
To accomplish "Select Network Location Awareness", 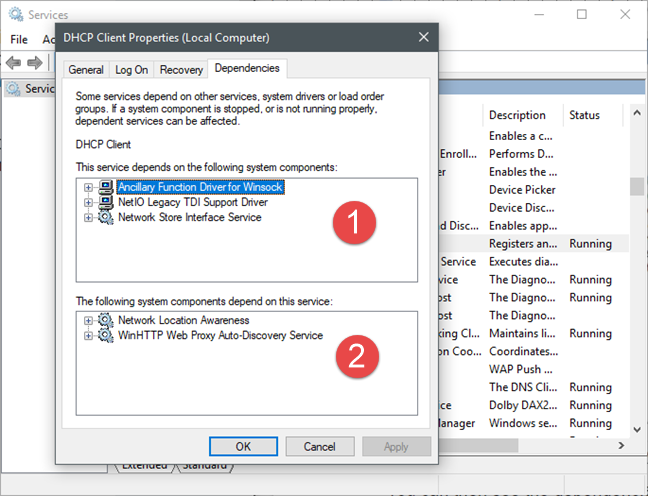I will pyautogui.click(x=183, y=320).
